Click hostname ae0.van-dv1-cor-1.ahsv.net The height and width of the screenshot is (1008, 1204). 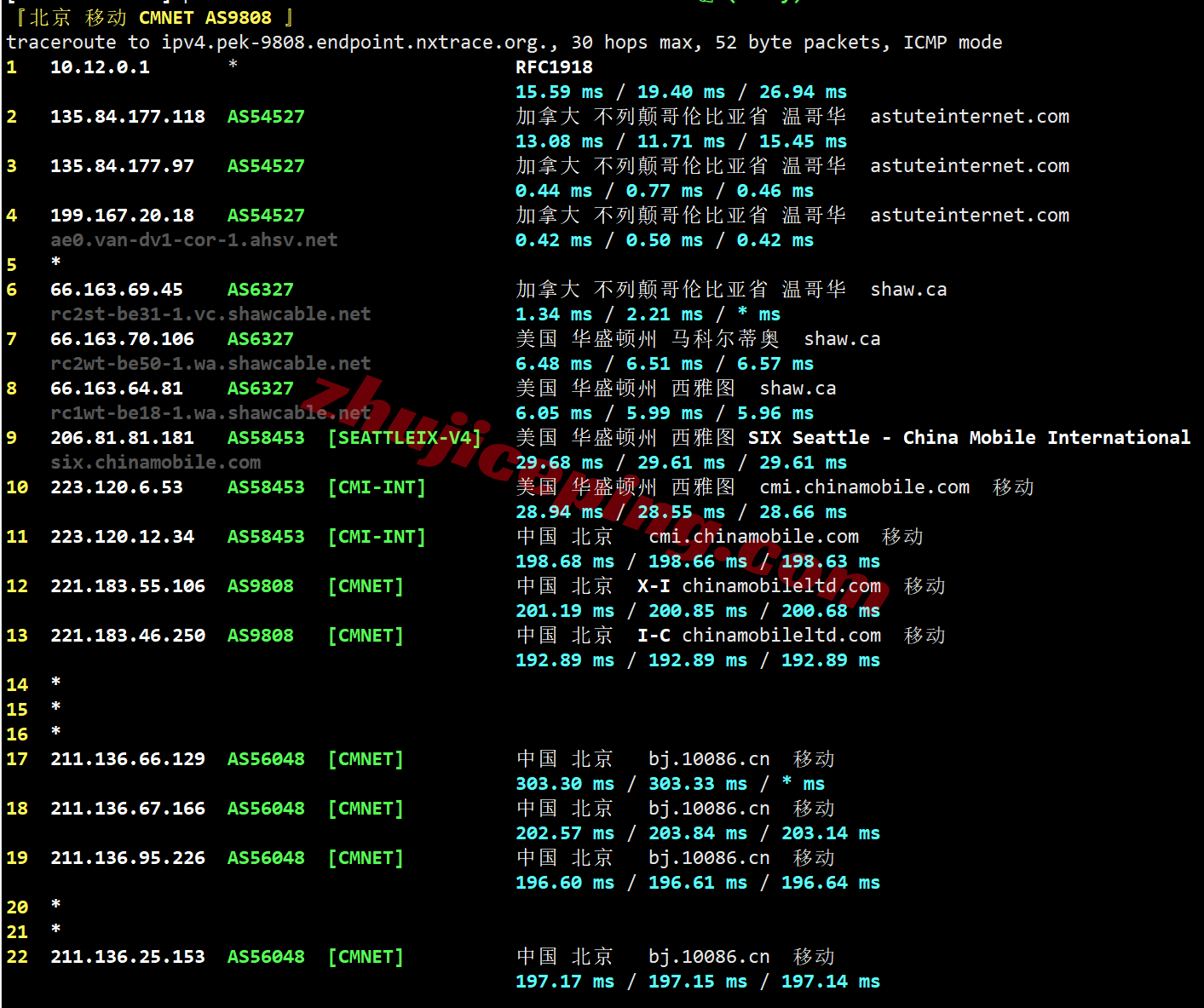click(x=194, y=240)
